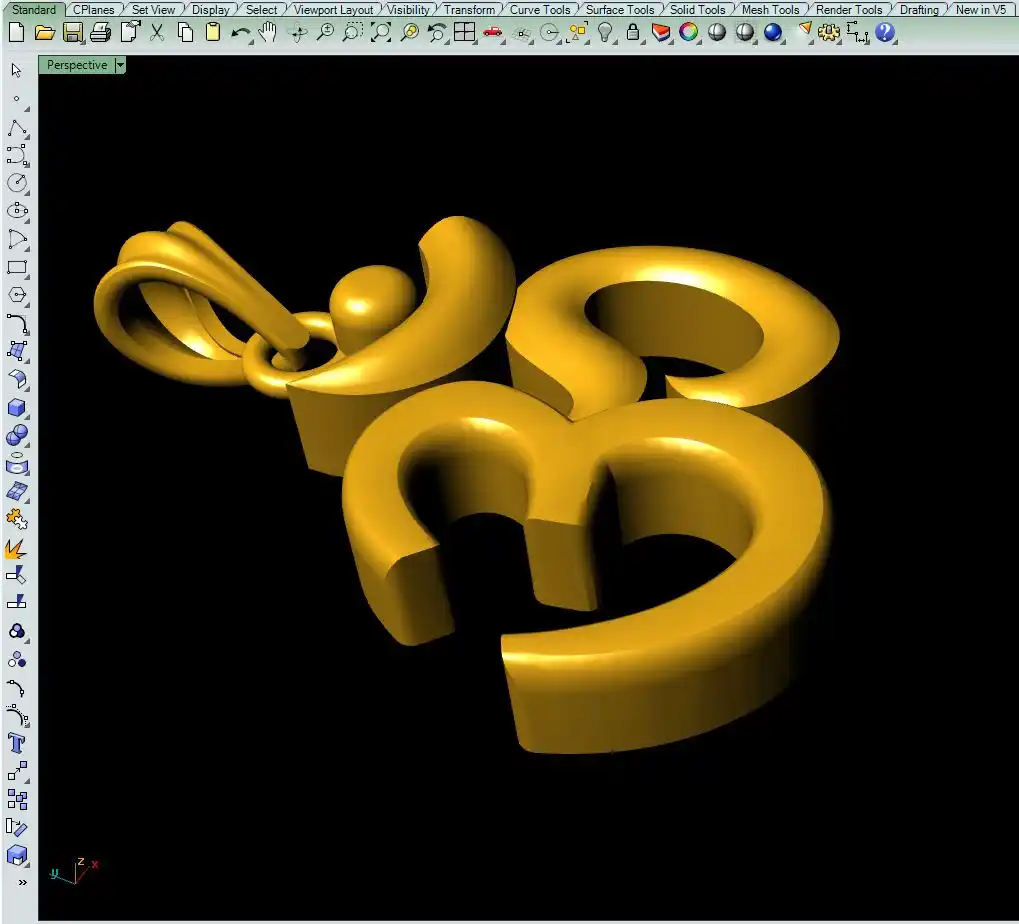Screen dimensions: 1019x924
Task: Toggle the Hide objects lightbulb icon
Action: [x=605, y=32]
